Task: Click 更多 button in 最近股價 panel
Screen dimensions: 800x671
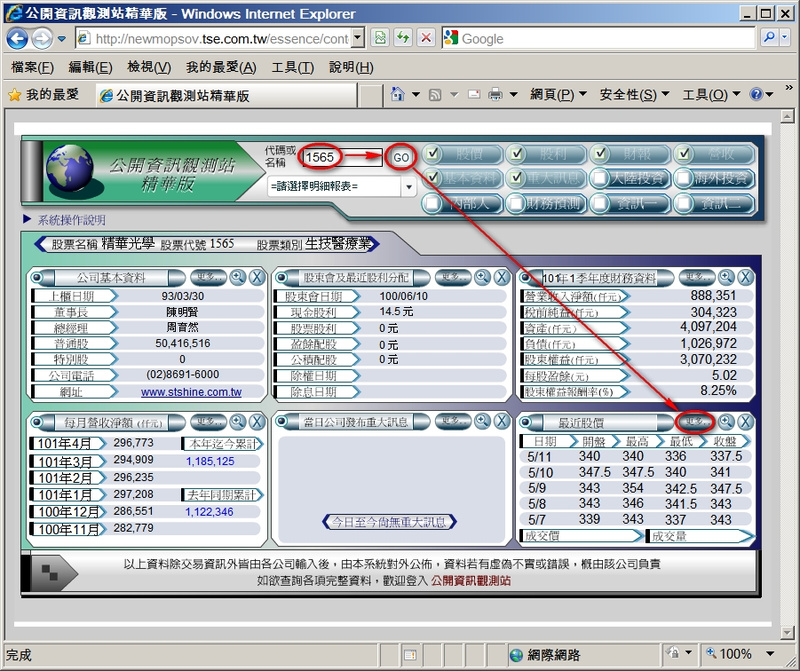Action: 695,422
